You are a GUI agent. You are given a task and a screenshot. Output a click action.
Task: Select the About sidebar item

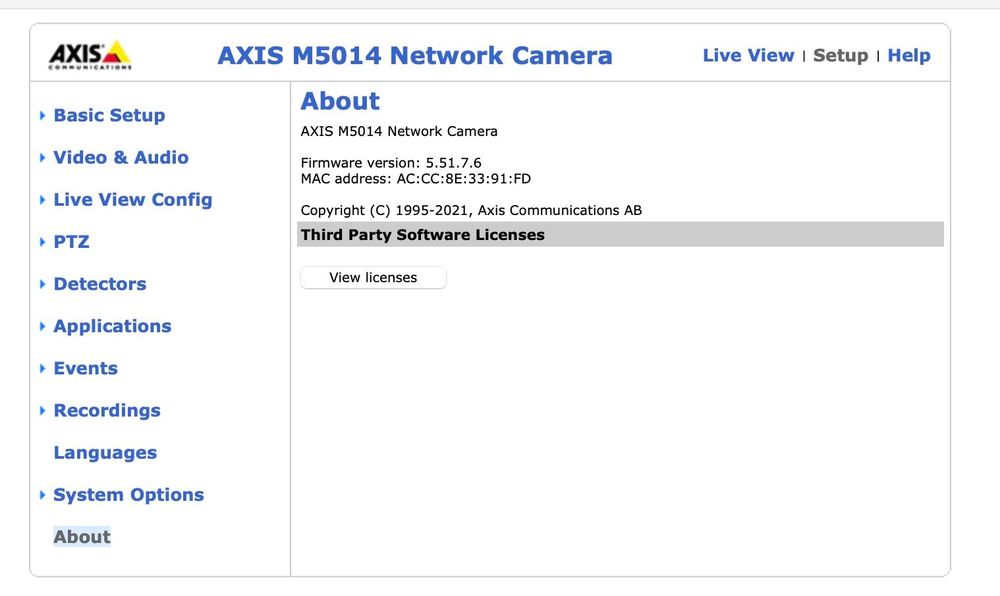point(82,537)
